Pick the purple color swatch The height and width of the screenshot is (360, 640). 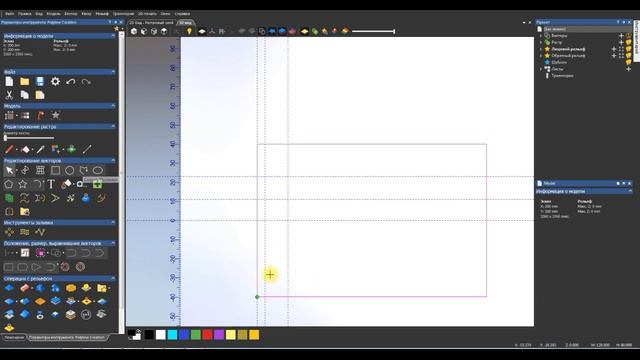[219, 335]
